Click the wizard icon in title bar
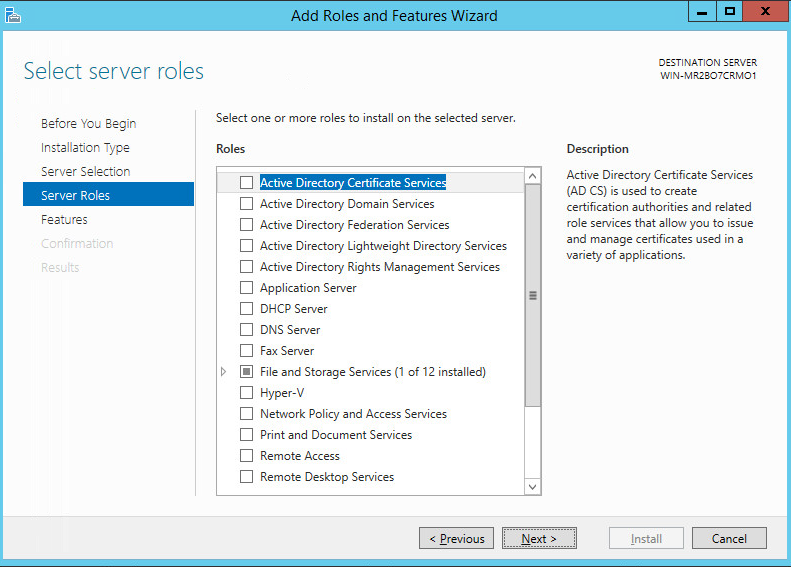Screen dimensions: 791x567 click(x=13, y=15)
